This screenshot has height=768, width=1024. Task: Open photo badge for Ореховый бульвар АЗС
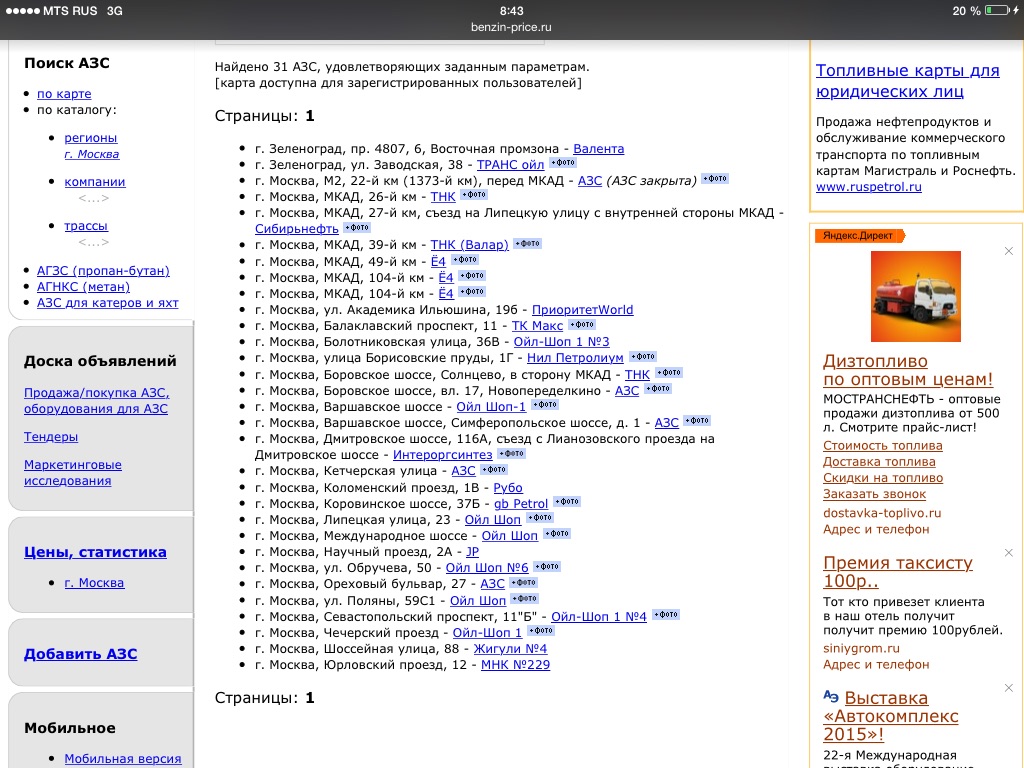[x=524, y=583]
